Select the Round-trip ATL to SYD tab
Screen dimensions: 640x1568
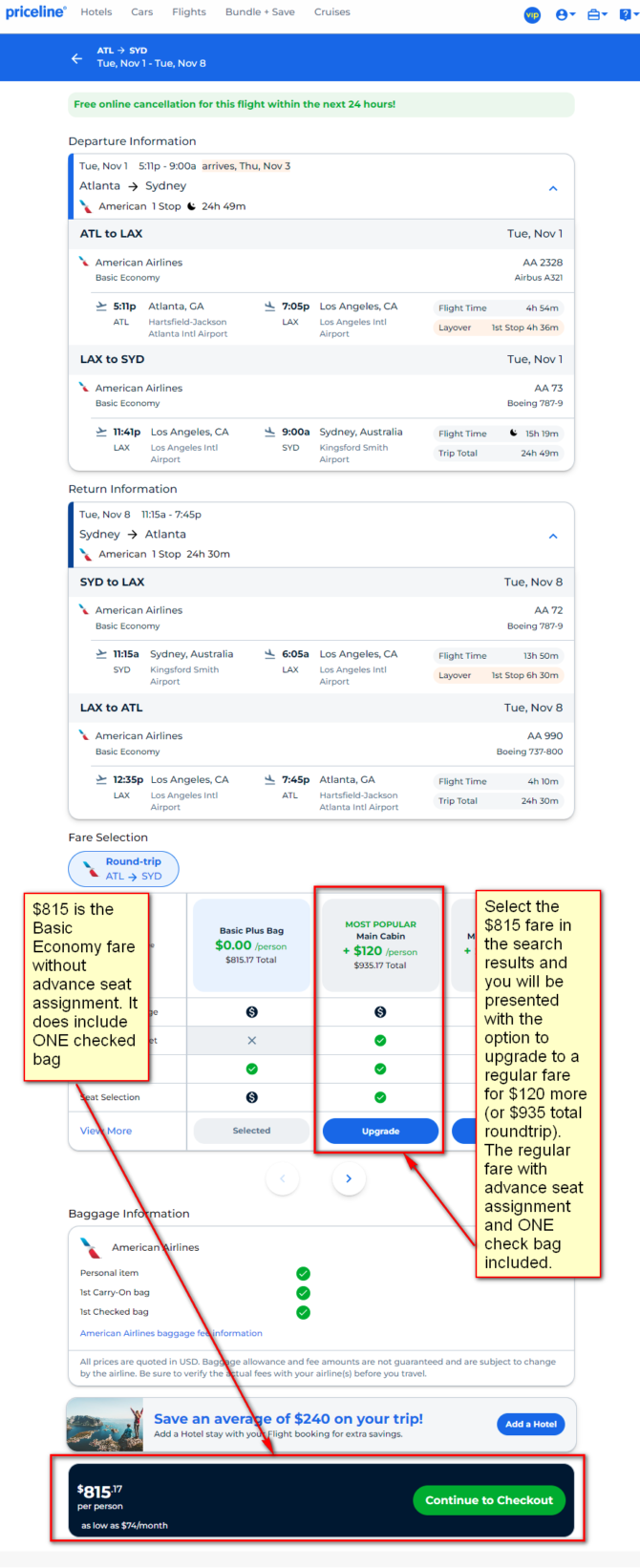click(x=123, y=868)
